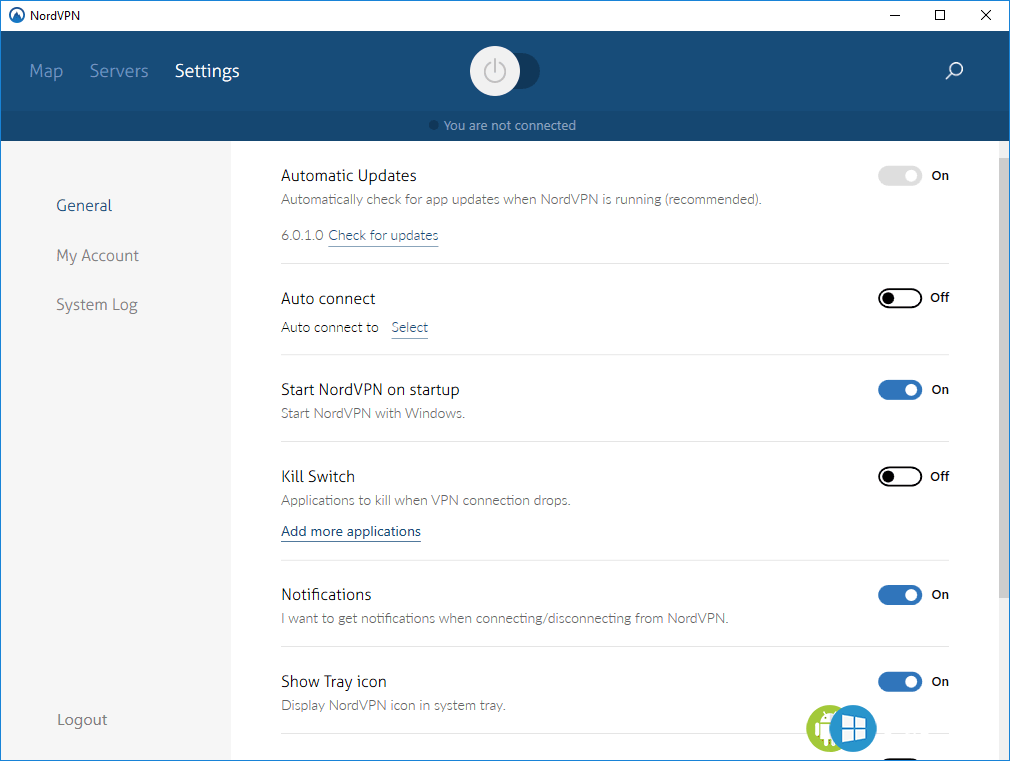Click the Automatic Updates heading
The image size is (1010, 761).
point(348,176)
